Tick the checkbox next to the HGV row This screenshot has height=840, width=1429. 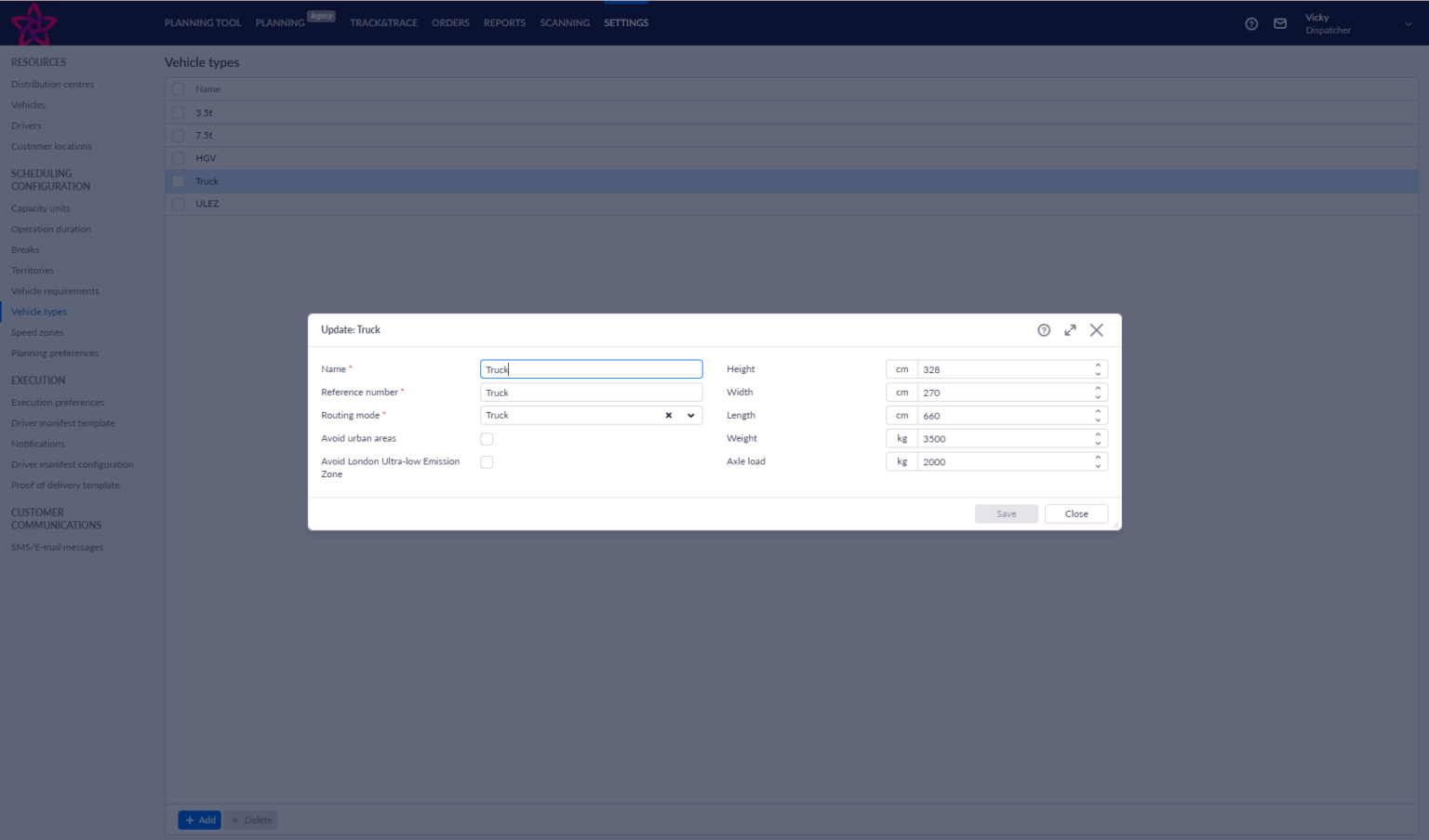(178, 158)
